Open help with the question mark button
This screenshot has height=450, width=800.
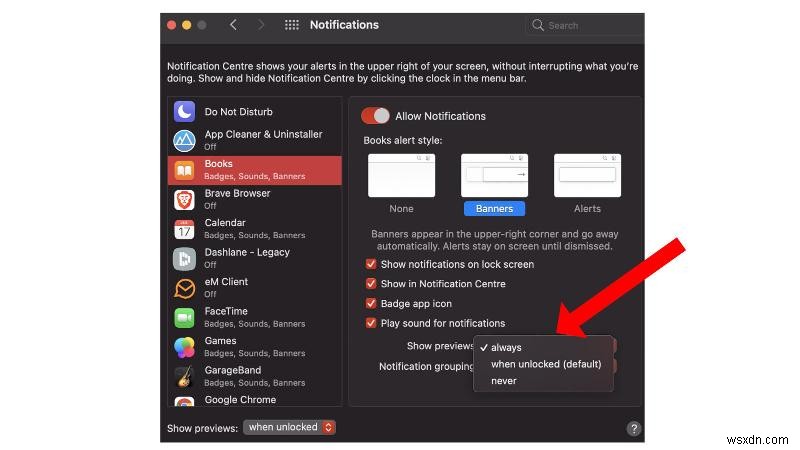[634, 429]
